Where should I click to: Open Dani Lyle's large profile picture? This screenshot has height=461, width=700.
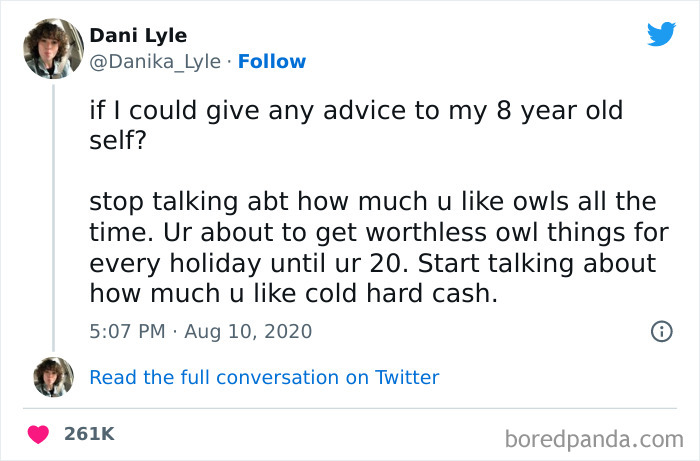(x=53, y=47)
